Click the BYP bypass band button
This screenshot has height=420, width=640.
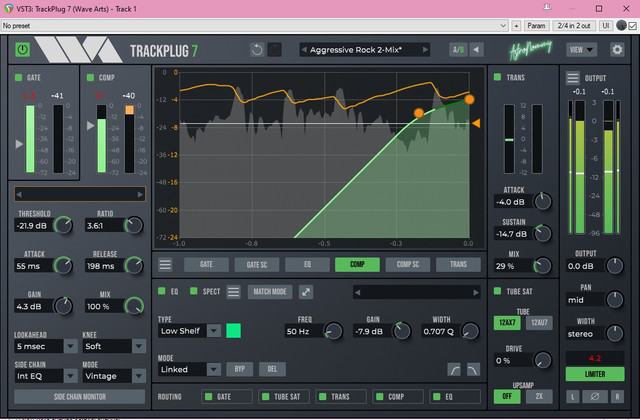pos(240,369)
